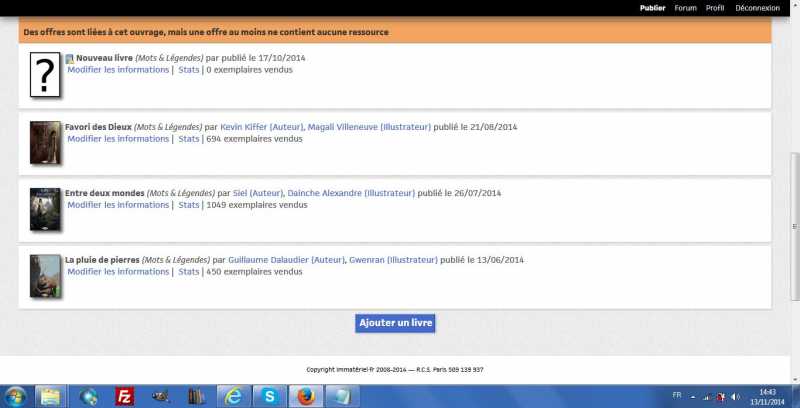Click the question mark placeholder cover
This screenshot has width=800, height=408.
tap(45, 75)
